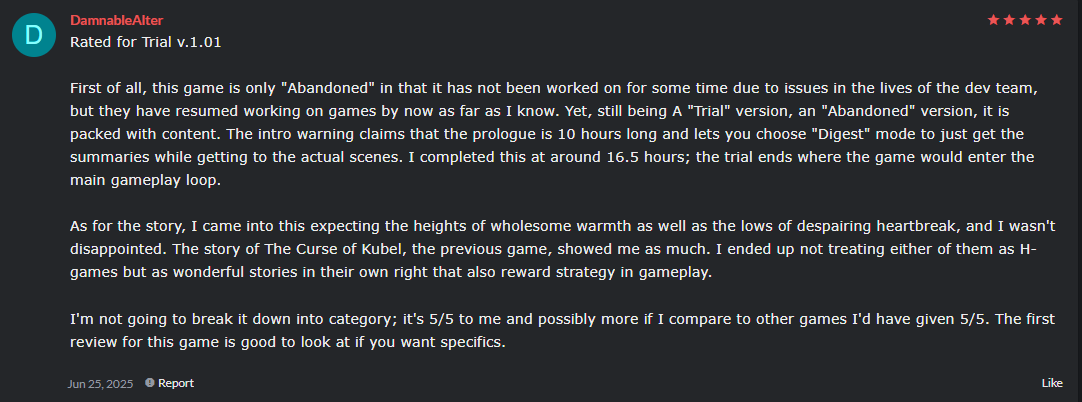This screenshot has height=402, width=1082.
Task: Like this review
Action: [x=1052, y=383]
